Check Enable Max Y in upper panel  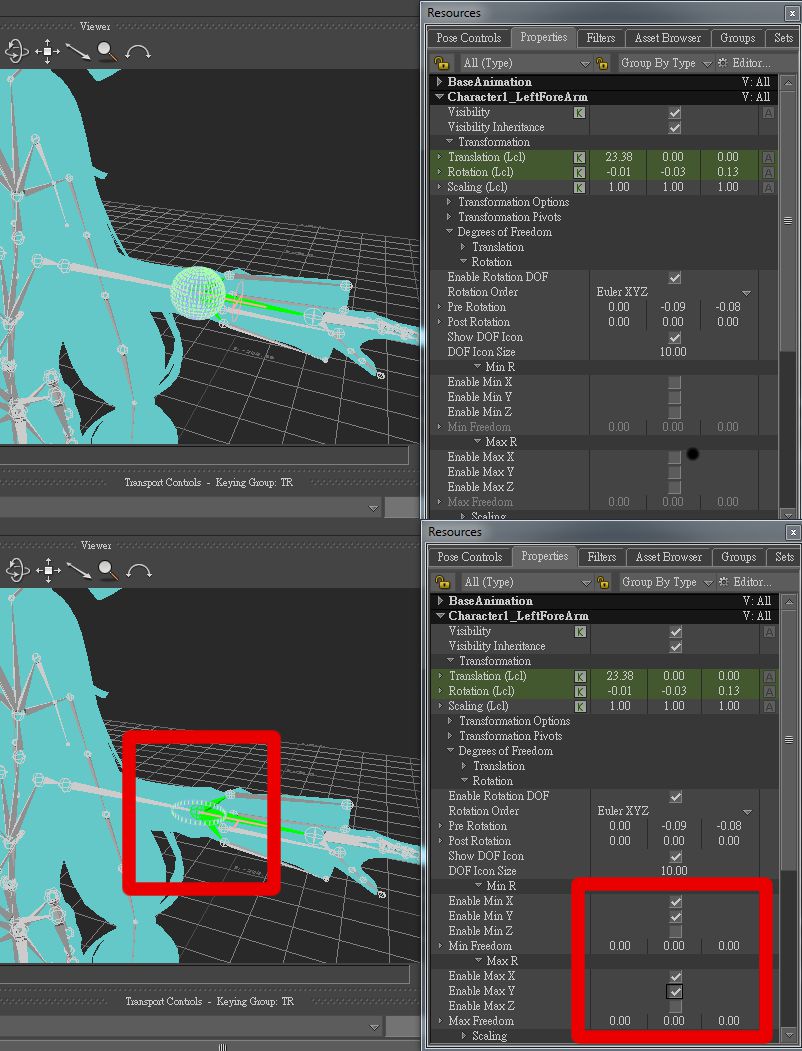675,472
